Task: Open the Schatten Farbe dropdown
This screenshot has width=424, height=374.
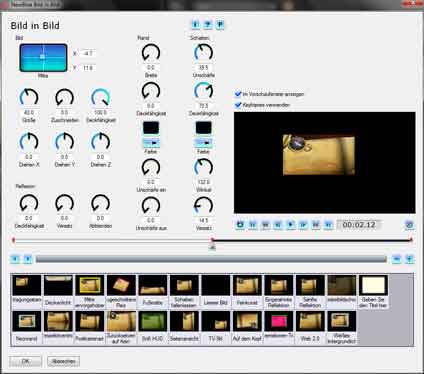Action: pyautogui.click(x=203, y=143)
